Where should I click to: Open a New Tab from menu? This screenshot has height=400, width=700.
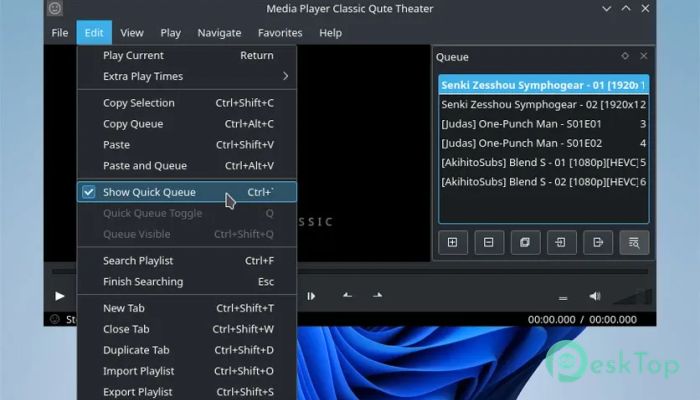pos(187,308)
